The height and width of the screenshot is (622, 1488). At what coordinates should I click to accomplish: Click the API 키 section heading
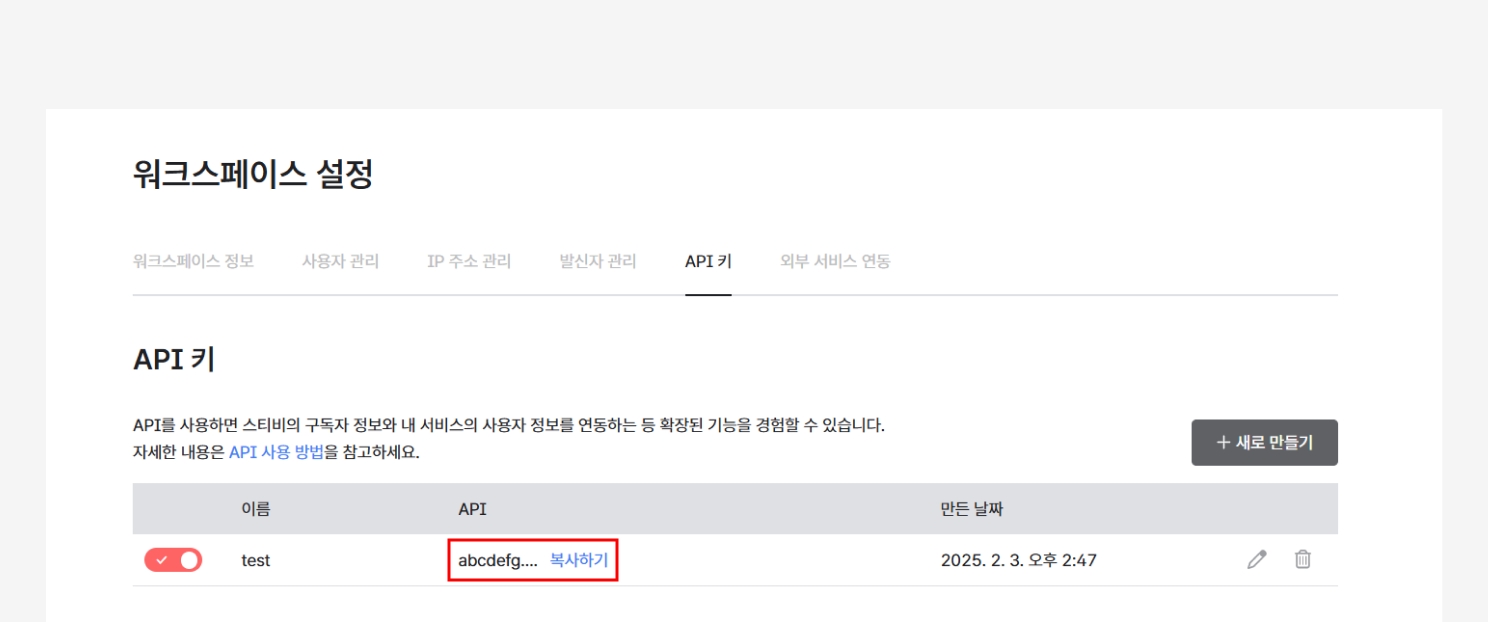174,360
